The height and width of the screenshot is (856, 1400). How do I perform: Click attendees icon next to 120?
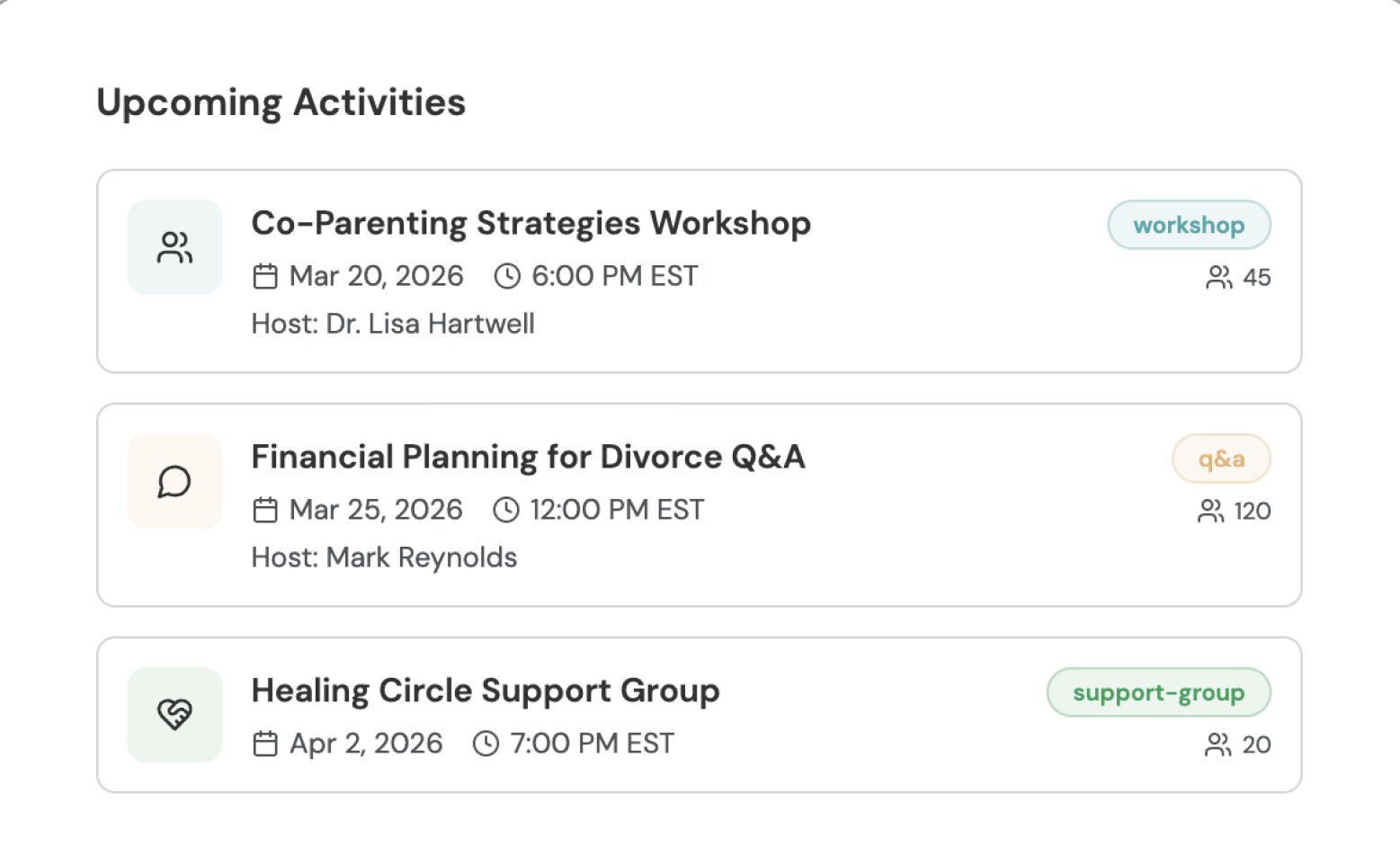coord(1210,511)
